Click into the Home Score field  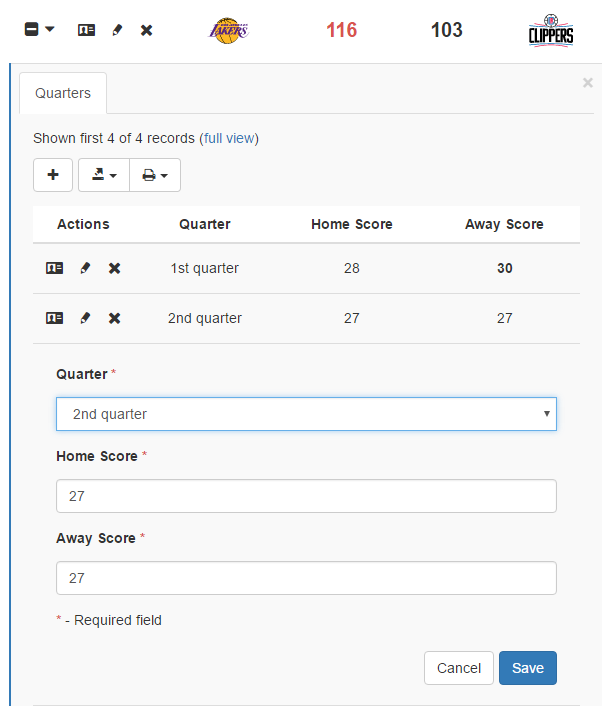click(x=306, y=496)
